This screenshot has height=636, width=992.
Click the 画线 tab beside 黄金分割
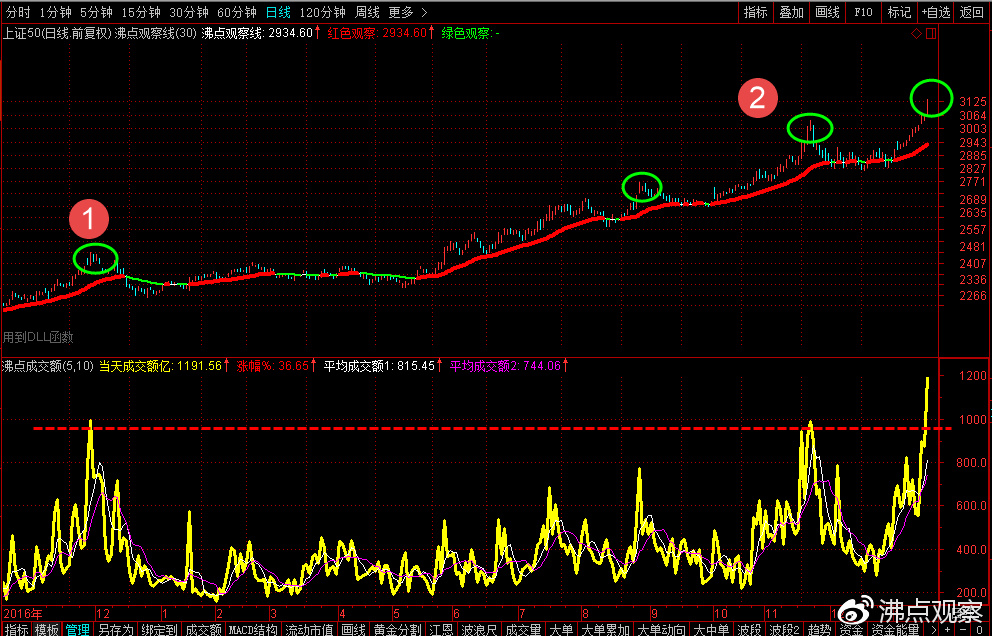pos(354,630)
